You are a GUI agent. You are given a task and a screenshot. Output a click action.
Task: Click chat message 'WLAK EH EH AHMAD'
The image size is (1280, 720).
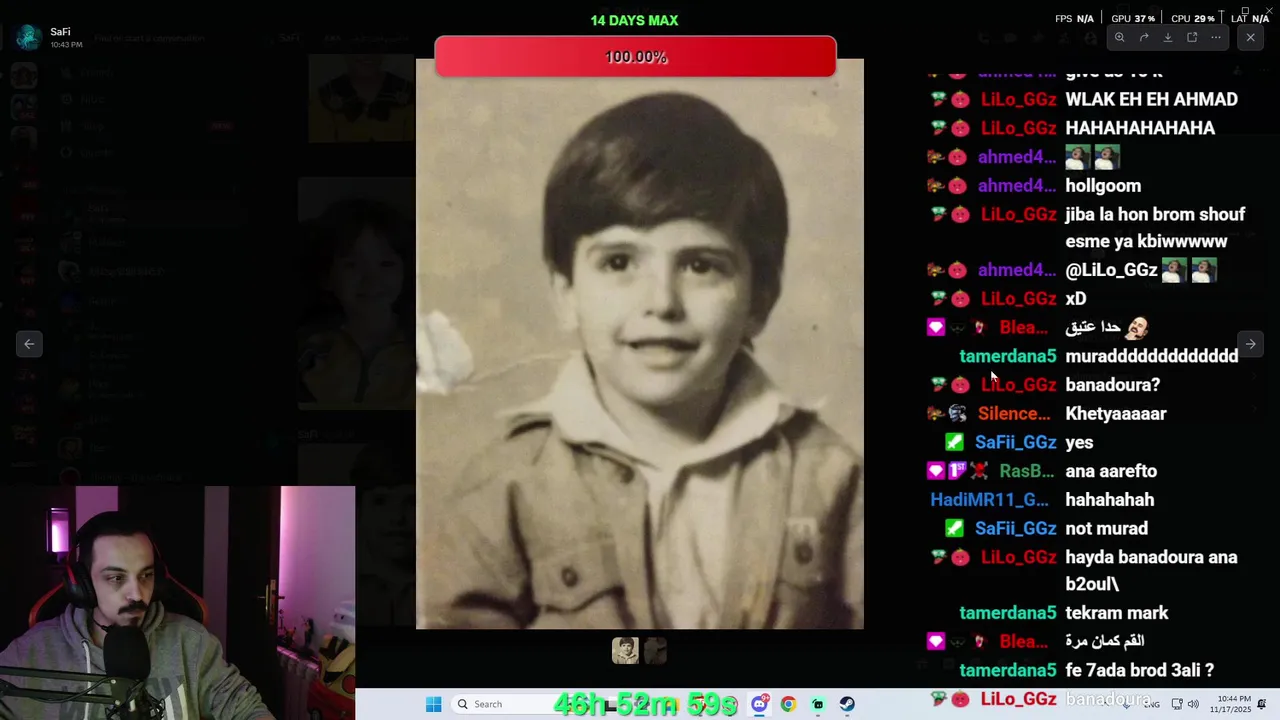pyautogui.click(x=1152, y=99)
